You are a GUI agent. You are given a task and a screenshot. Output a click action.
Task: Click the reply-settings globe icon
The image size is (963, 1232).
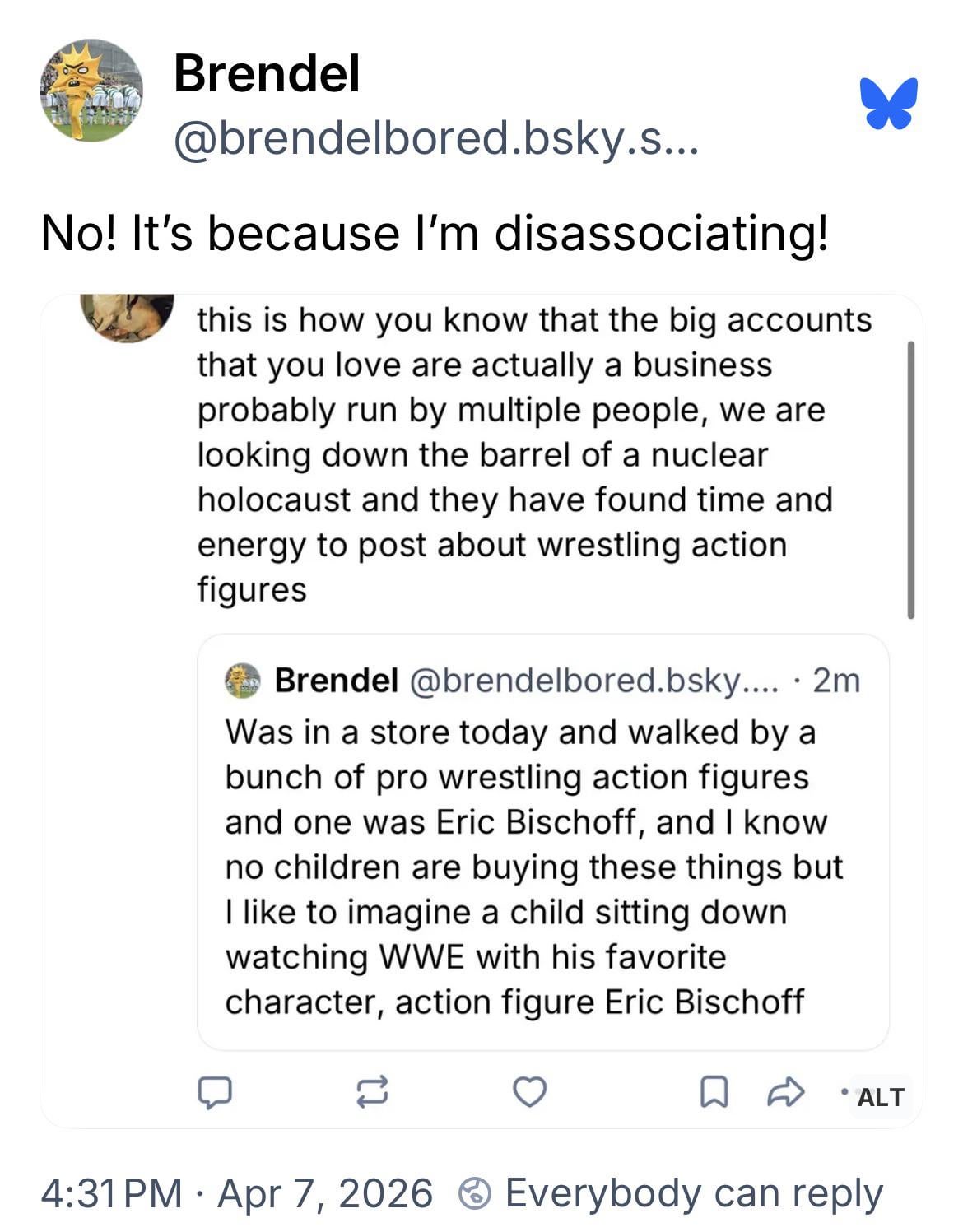pyautogui.click(x=475, y=1194)
